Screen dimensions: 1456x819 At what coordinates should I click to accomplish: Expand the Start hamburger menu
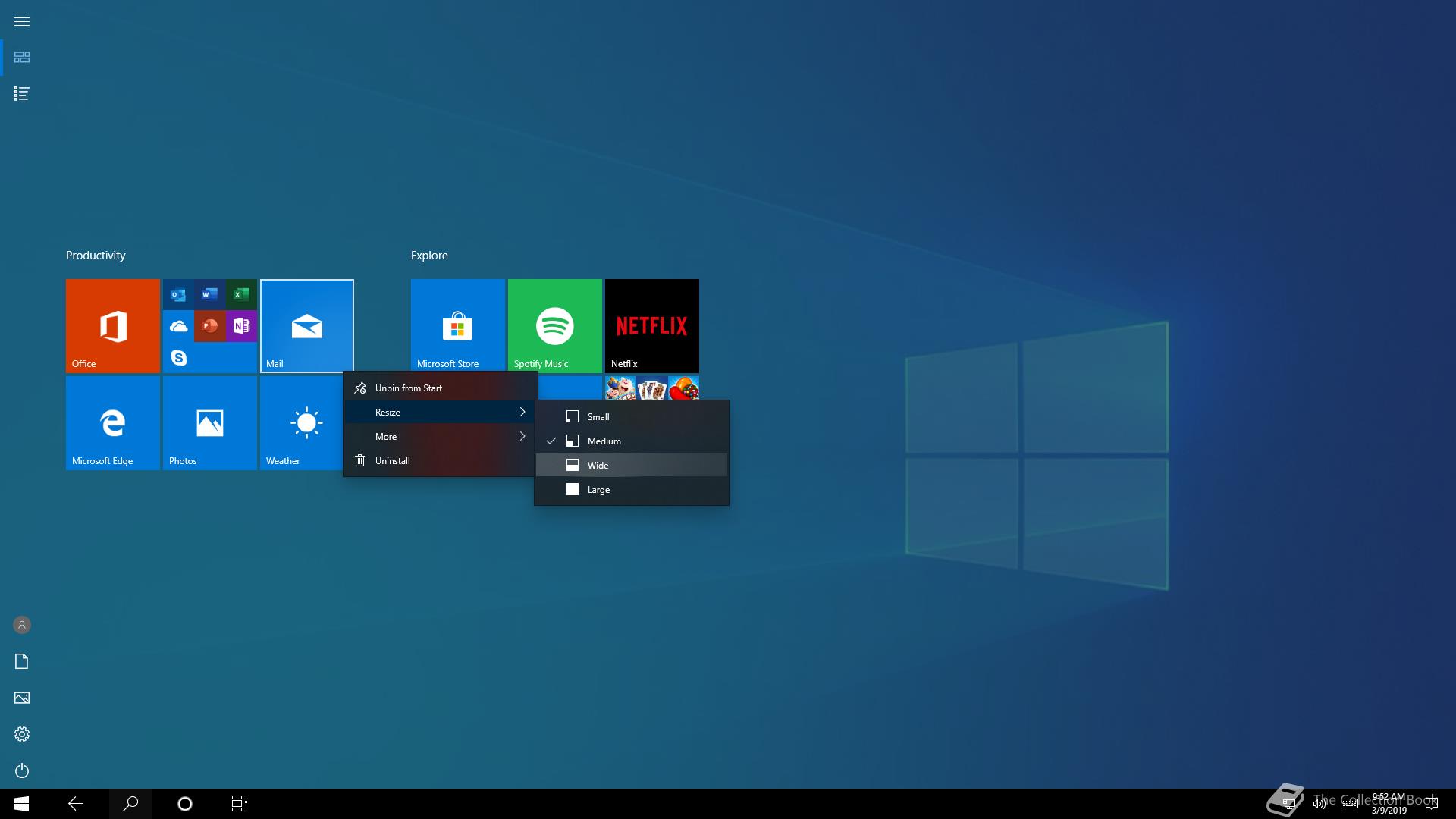click(x=22, y=21)
